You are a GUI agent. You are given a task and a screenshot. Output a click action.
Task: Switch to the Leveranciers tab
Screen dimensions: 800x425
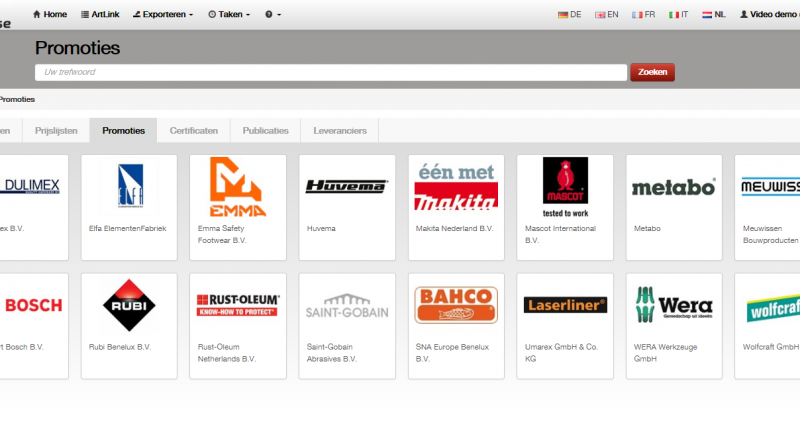tap(340, 131)
